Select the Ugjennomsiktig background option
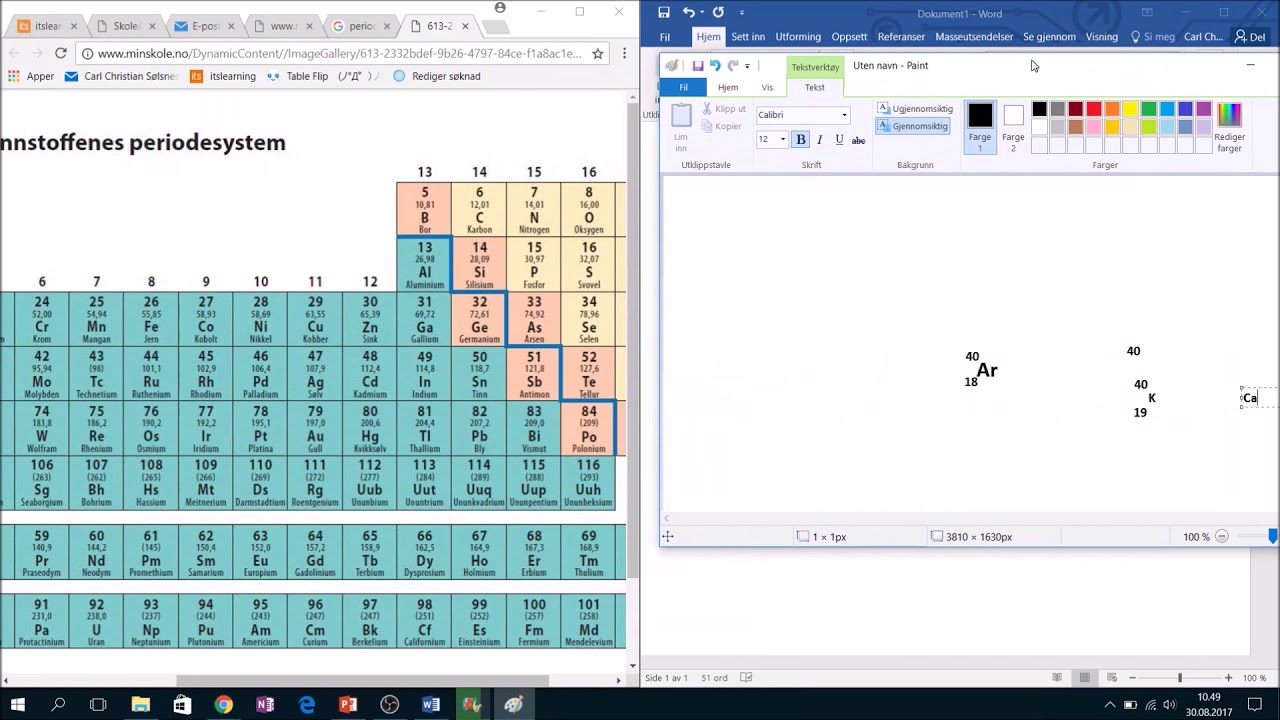This screenshot has width=1280, height=720. coord(915,108)
